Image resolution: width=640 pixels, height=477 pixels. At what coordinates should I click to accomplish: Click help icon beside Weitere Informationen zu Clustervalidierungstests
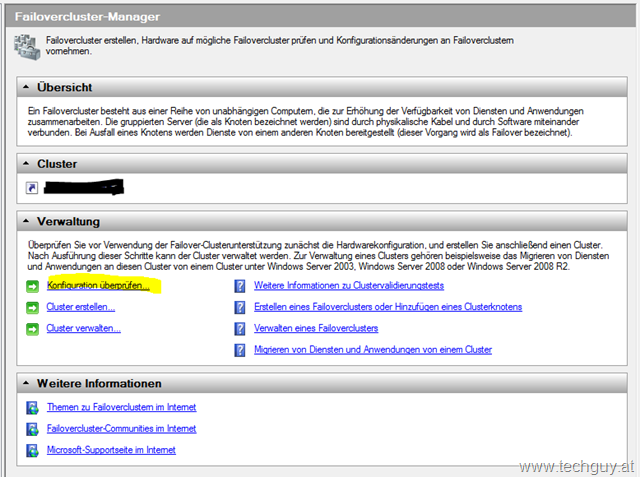tap(240, 286)
